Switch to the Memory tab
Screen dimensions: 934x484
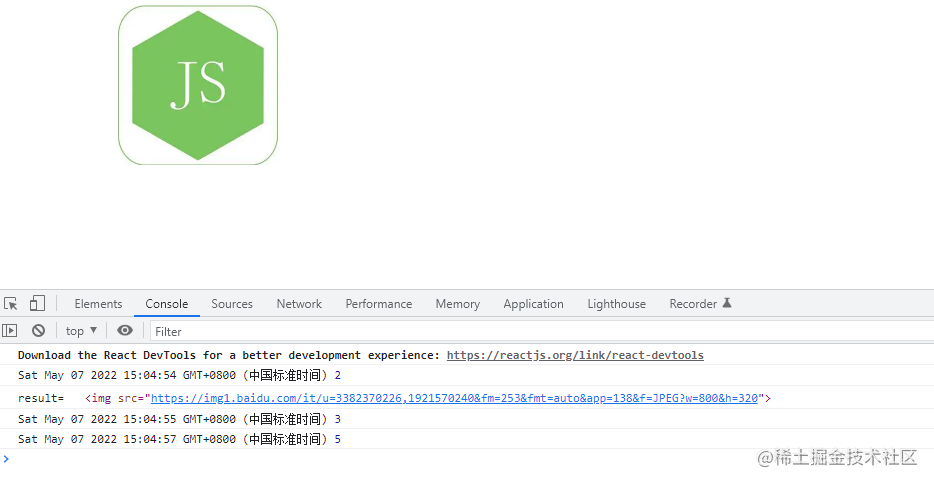(x=457, y=304)
